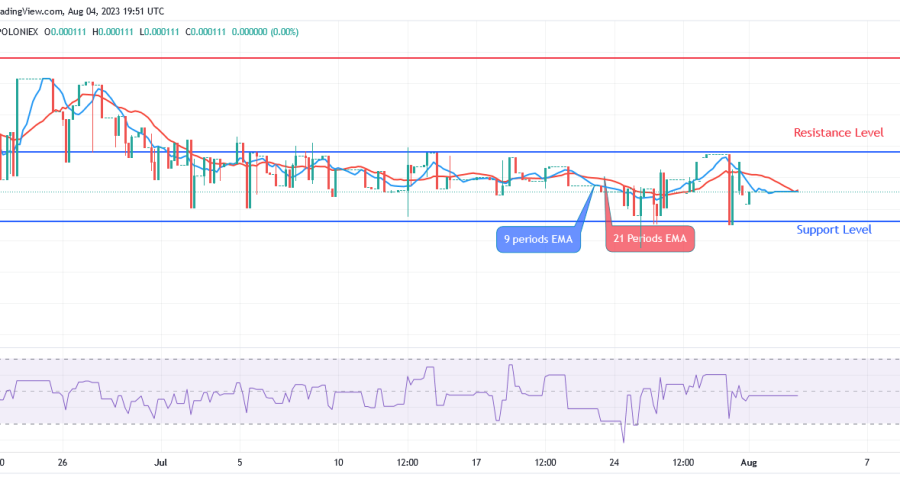
Task: Click the '17' date on time axis
Action: 477,463
